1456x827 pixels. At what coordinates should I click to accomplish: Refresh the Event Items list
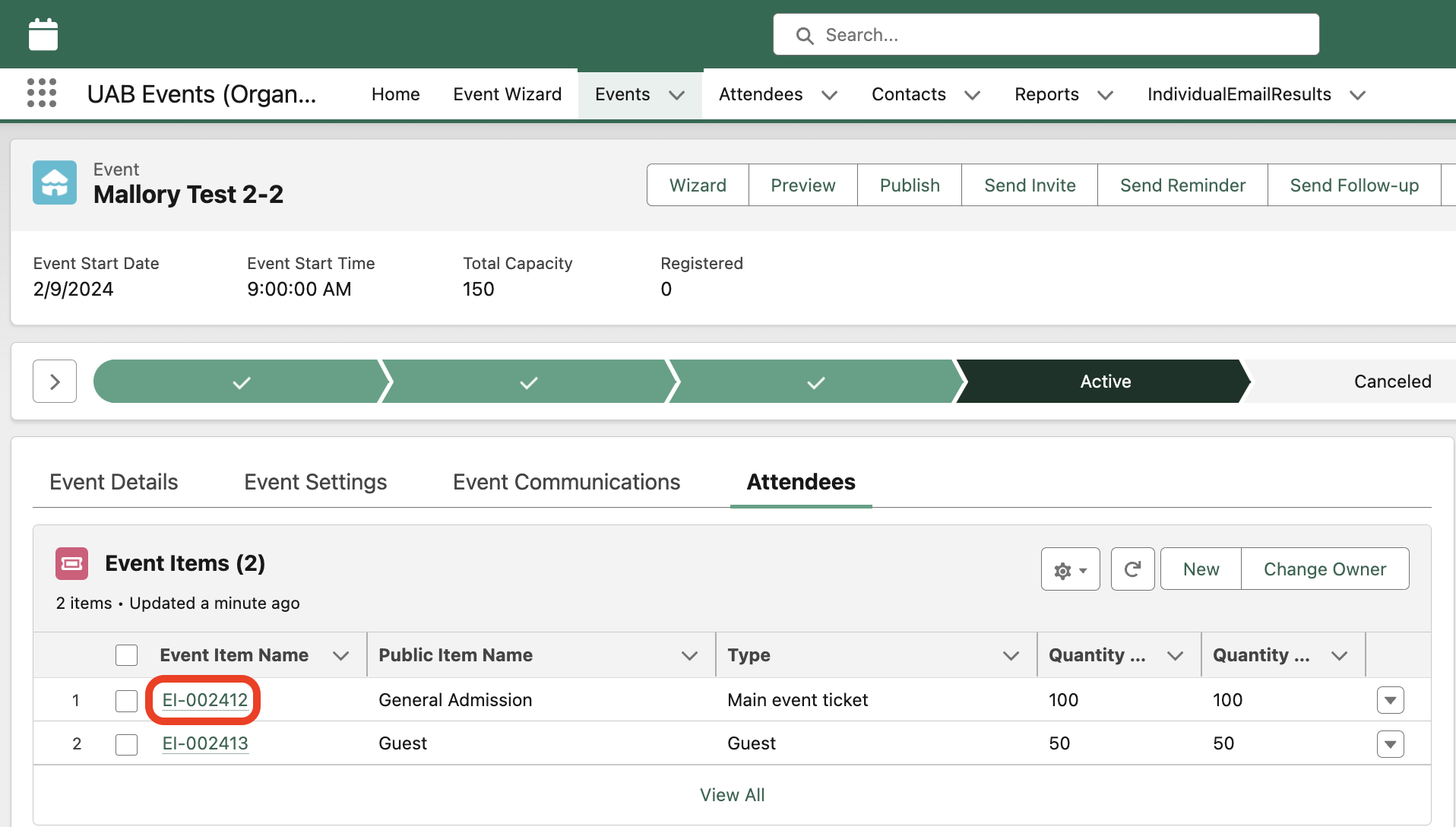(1132, 569)
